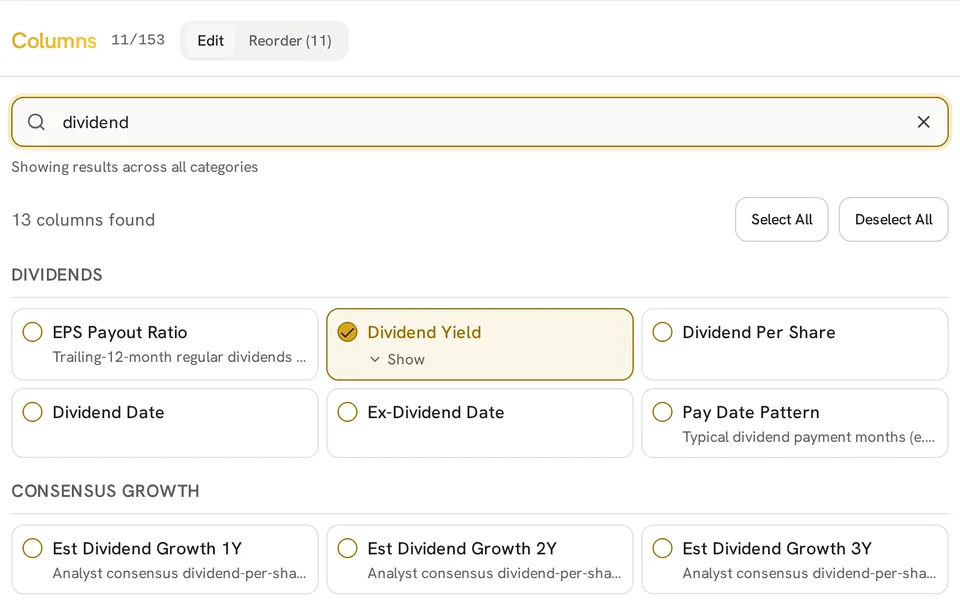Click the Select All button

pos(781,219)
